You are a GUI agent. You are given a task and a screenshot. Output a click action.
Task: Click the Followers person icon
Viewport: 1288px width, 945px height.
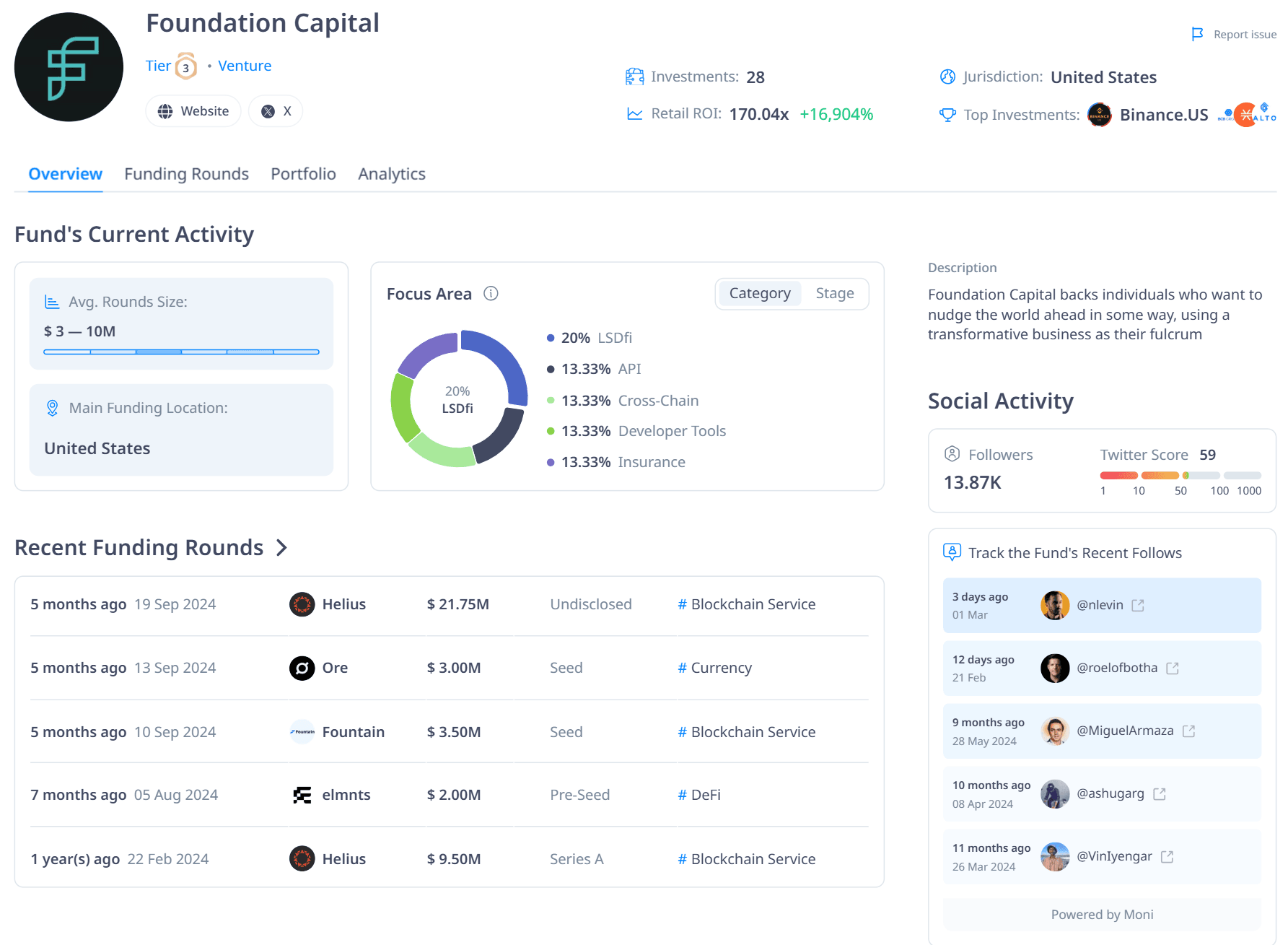point(952,454)
